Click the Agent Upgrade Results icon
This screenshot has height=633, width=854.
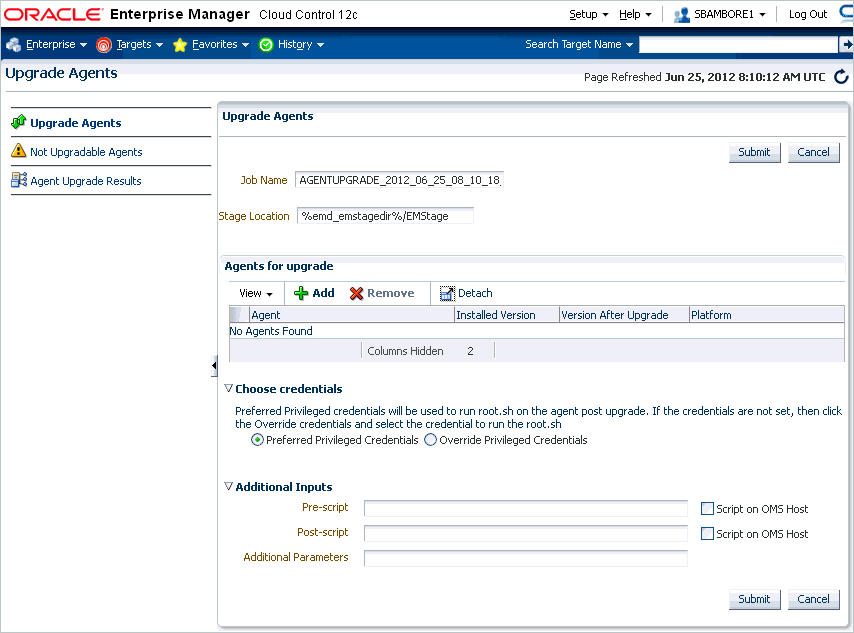click(x=19, y=180)
